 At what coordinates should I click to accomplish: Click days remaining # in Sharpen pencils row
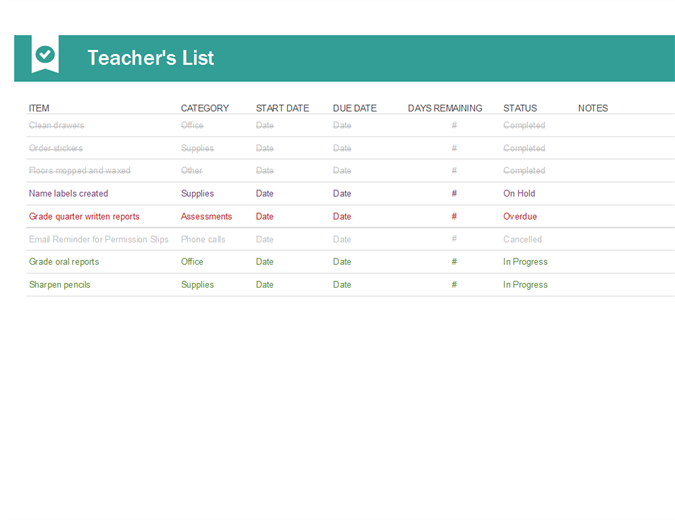click(x=454, y=284)
